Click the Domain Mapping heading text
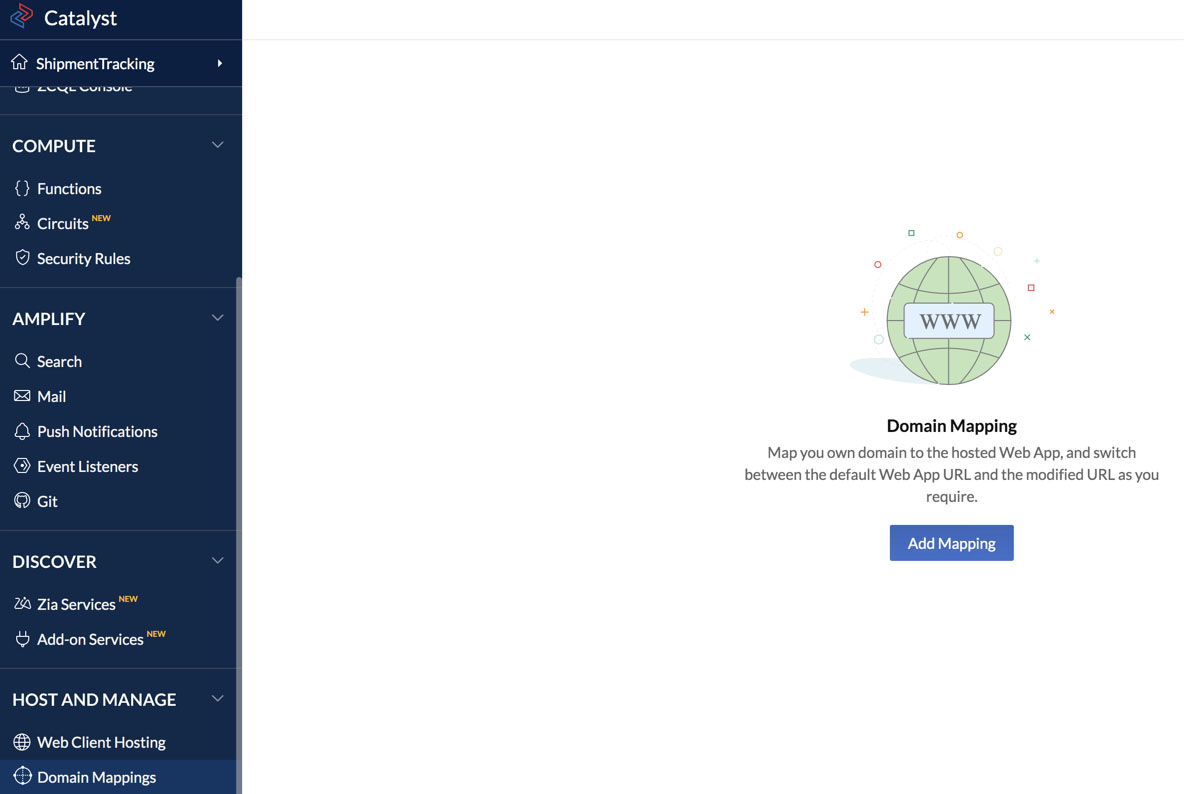 click(951, 425)
